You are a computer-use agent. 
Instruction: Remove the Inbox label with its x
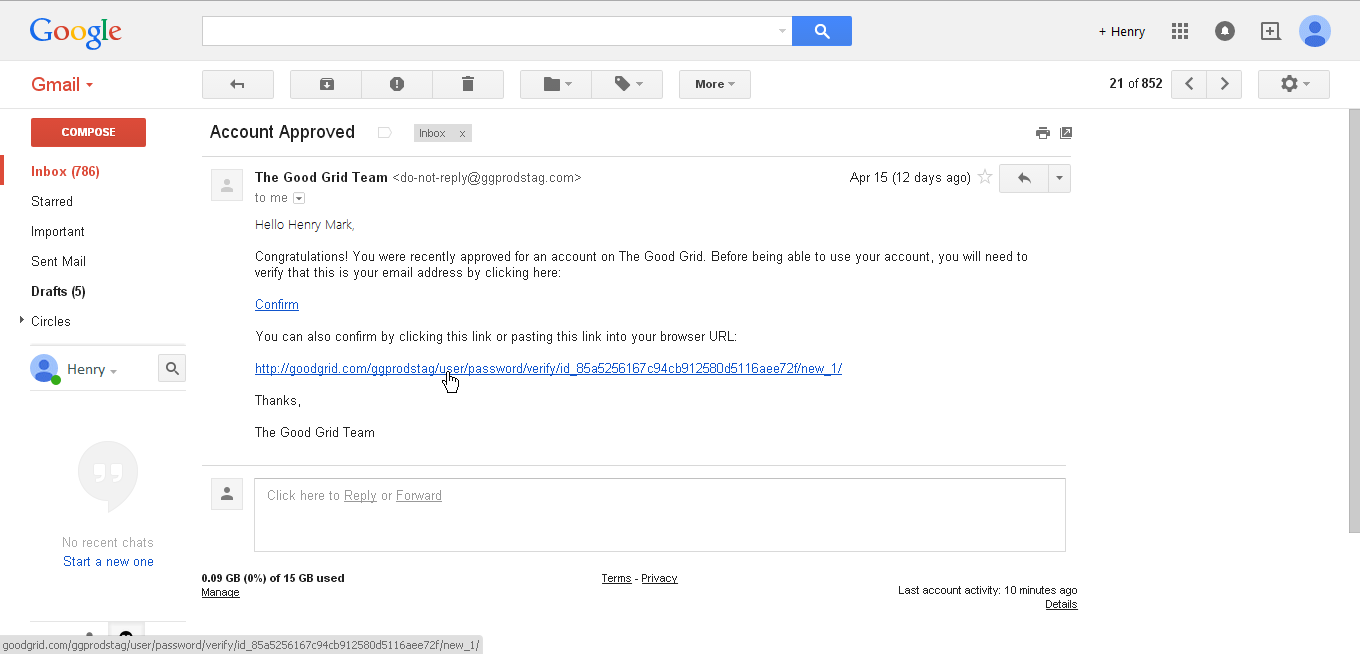tap(462, 133)
